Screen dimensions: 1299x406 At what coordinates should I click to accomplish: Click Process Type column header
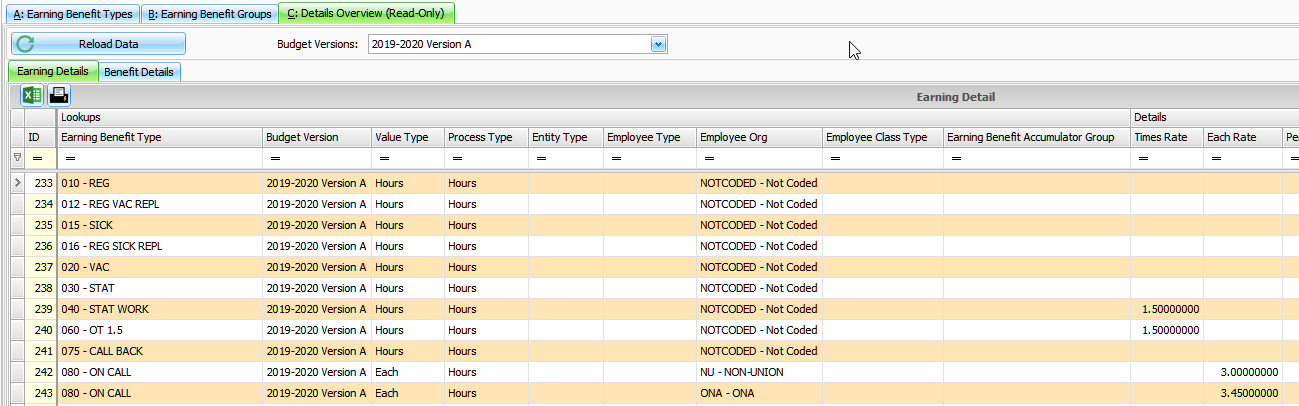click(x=486, y=137)
